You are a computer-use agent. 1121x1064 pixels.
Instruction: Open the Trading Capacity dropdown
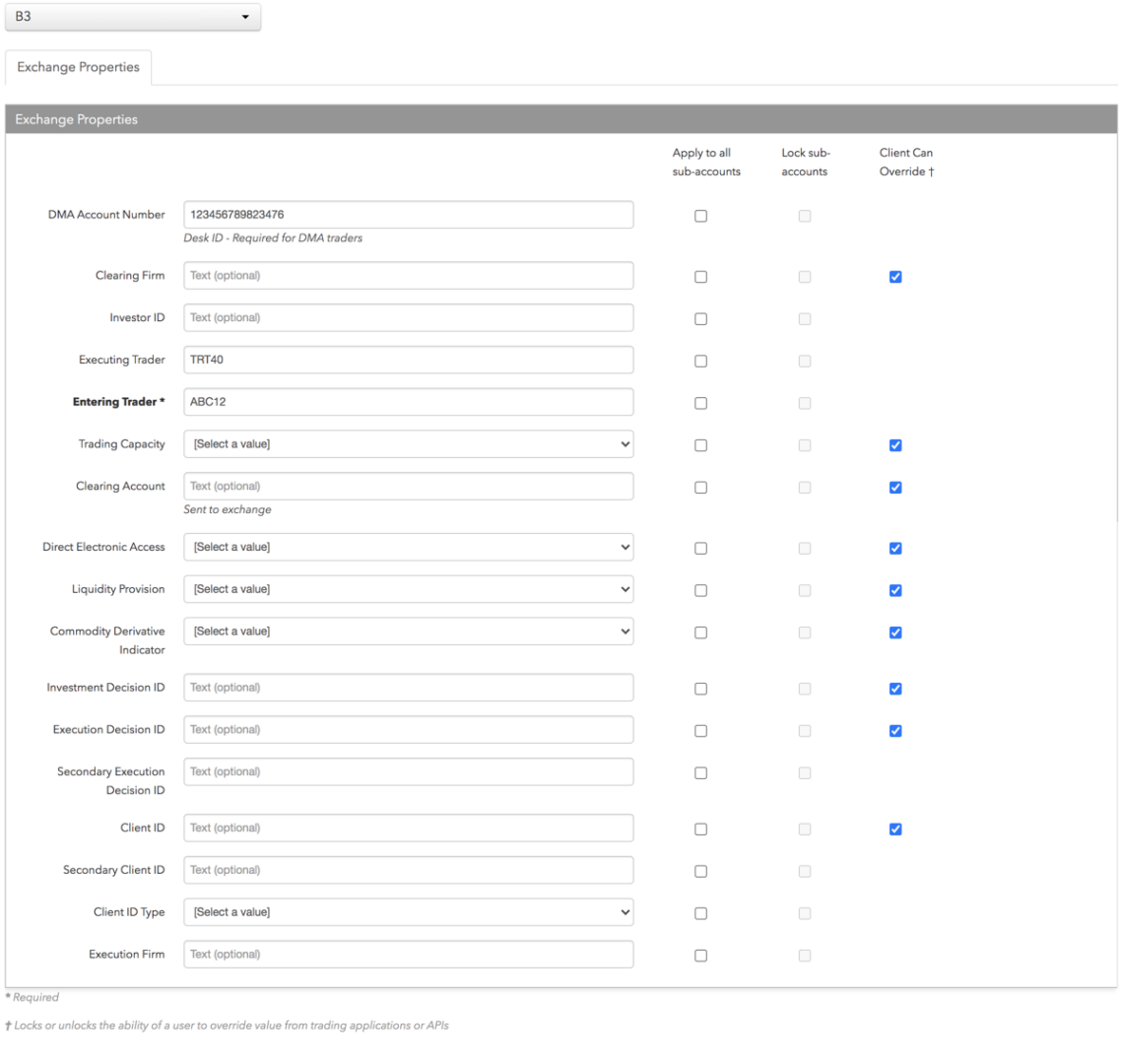(408, 444)
